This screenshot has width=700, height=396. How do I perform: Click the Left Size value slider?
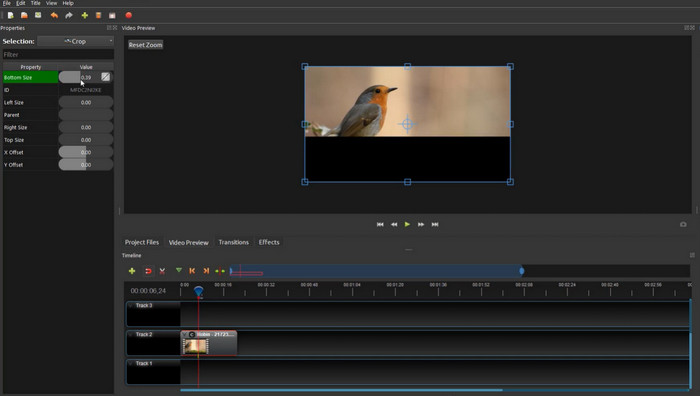point(86,102)
